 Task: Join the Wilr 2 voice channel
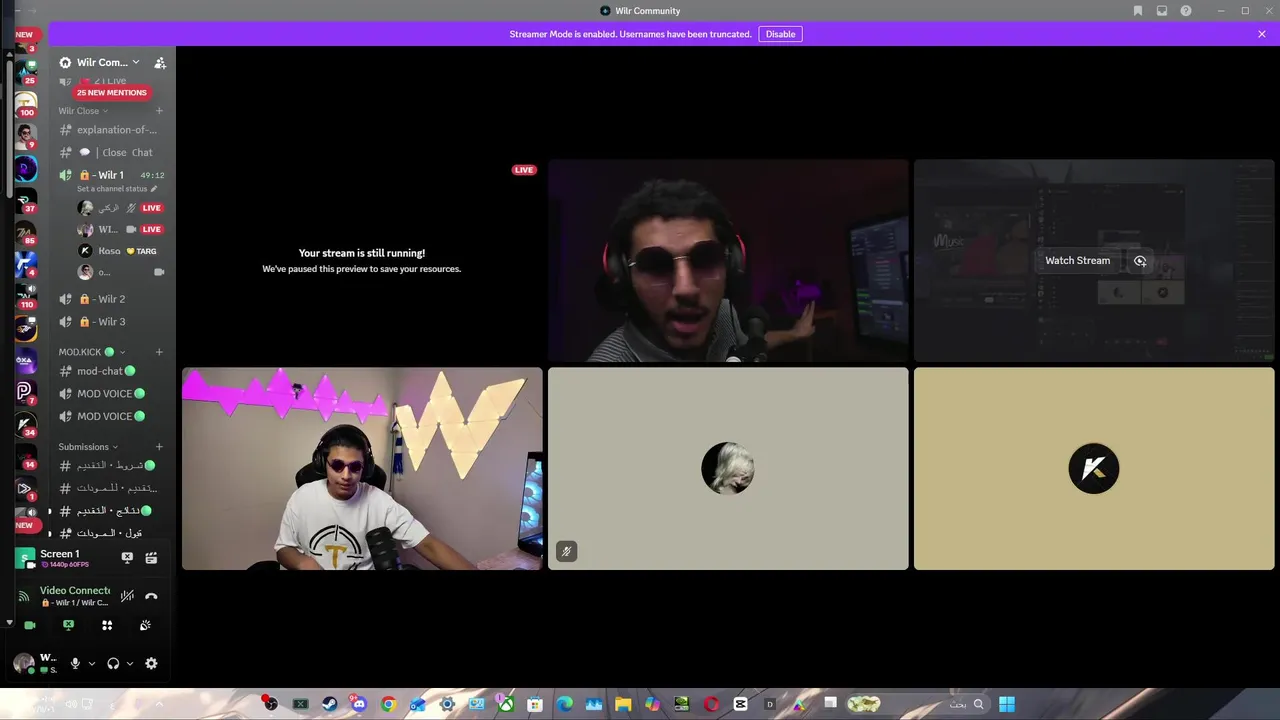click(x=110, y=299)
